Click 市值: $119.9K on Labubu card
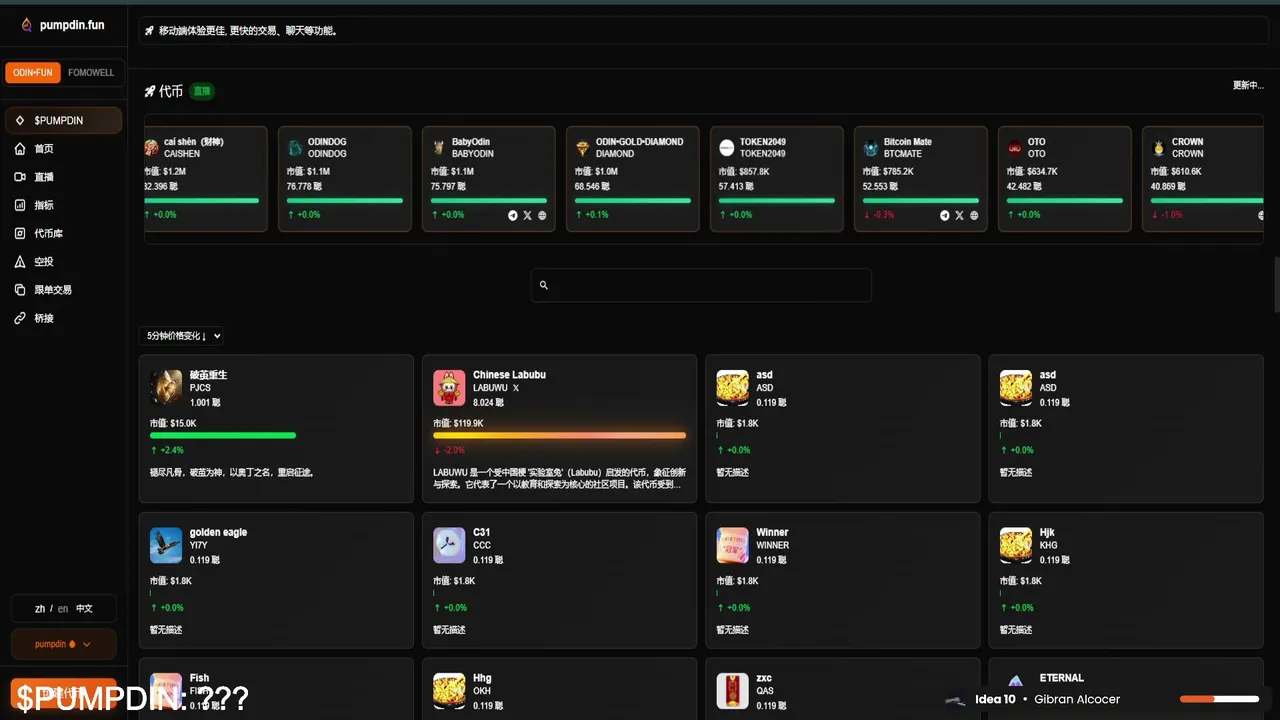 (458, 423)
